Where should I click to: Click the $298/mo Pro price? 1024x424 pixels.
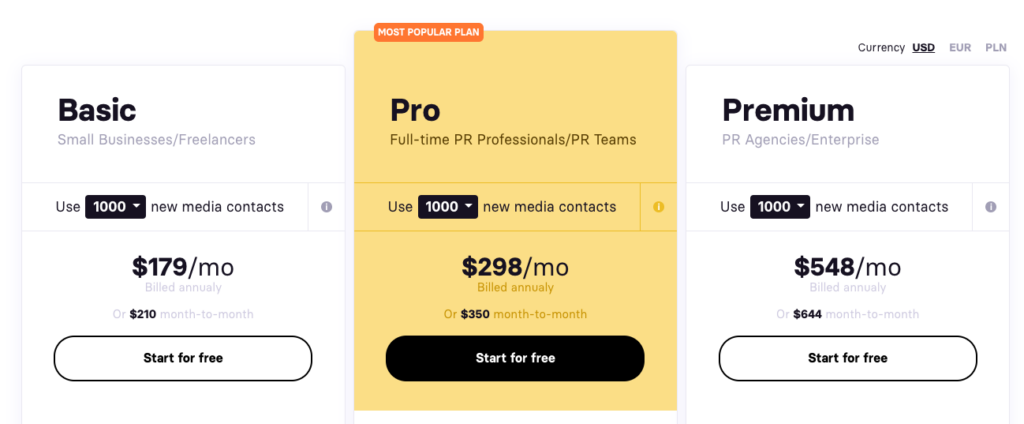coord(515,267)
